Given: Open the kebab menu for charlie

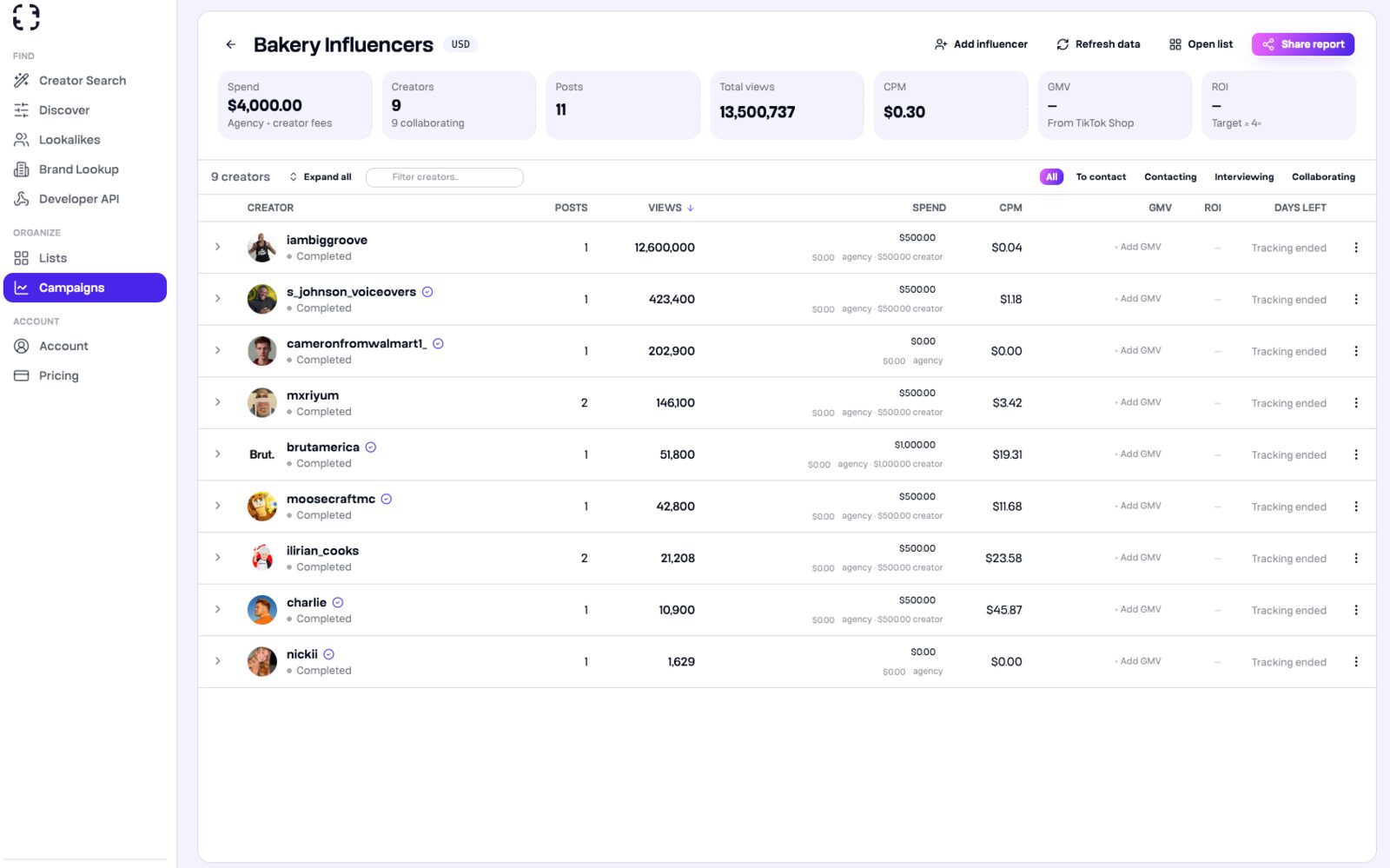Looking at the screenshot, I should pos(1355,610).
